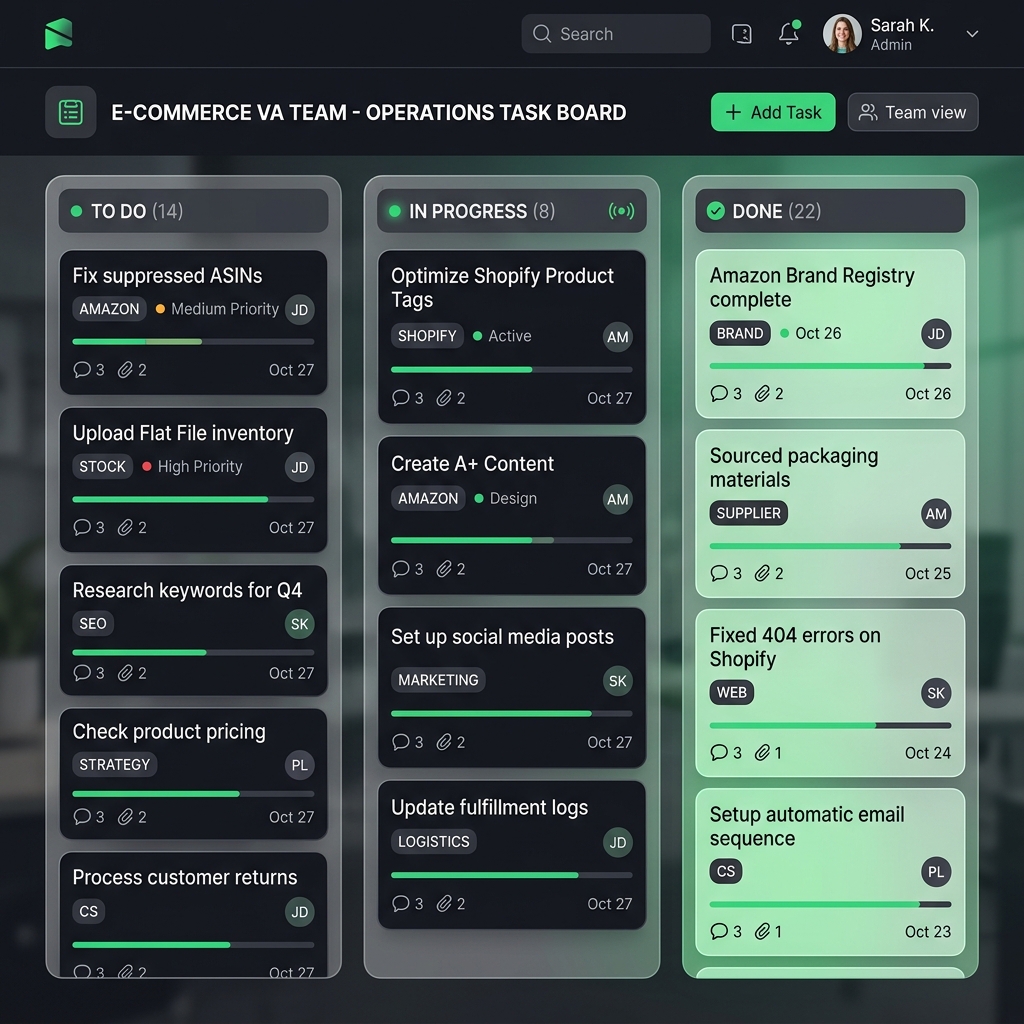Open attachments on Setup automatic email sequence
This screenshot has width=1024, height=1024.
(x=768, y=931)
